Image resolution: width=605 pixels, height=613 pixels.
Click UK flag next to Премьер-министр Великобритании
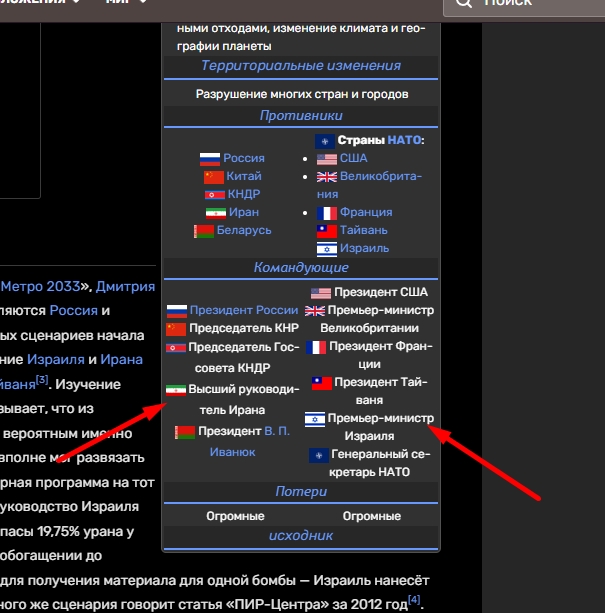[315, 311]
